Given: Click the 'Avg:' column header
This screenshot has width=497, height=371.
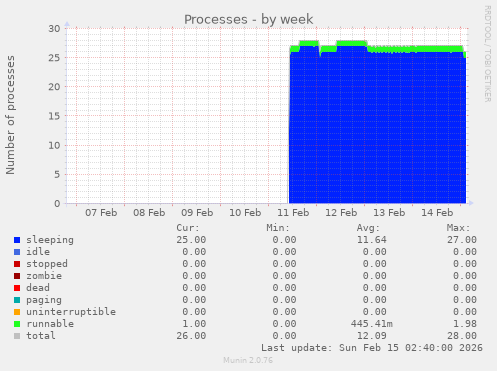Looking at the screenshot, I should click(368, 228).
